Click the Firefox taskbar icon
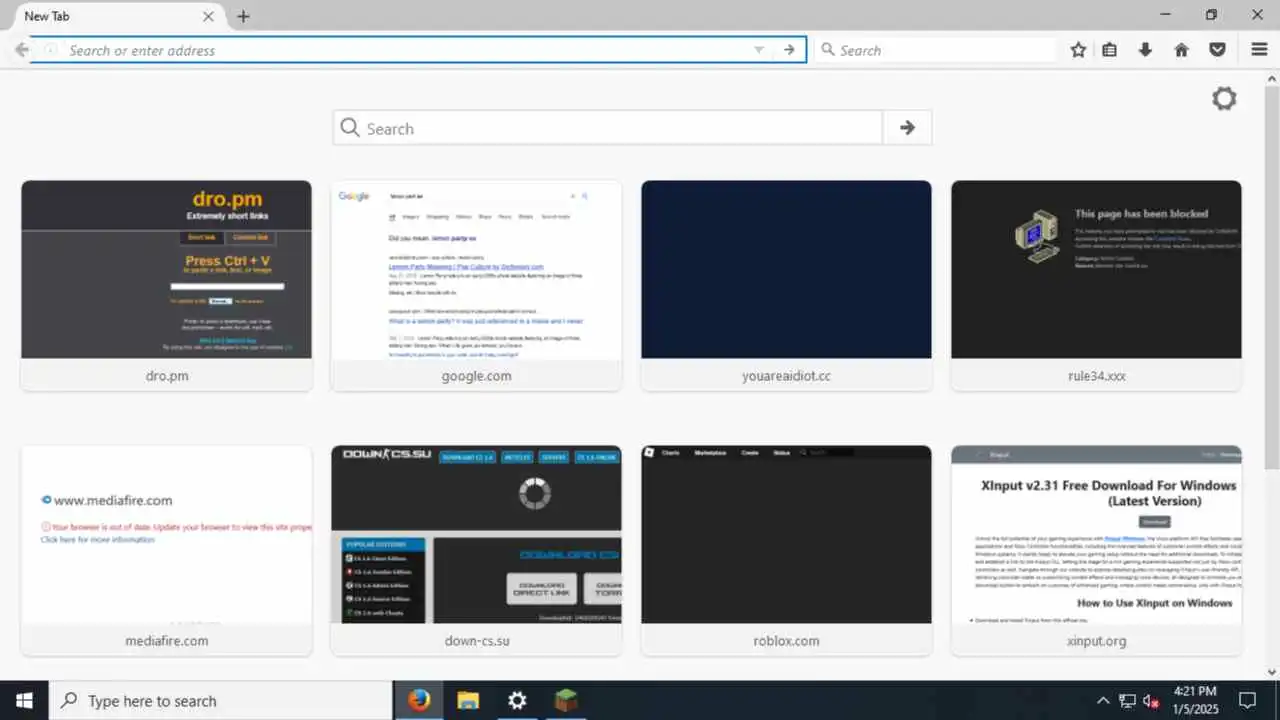This screenshot has width=1280, height=720. point(419,700)
